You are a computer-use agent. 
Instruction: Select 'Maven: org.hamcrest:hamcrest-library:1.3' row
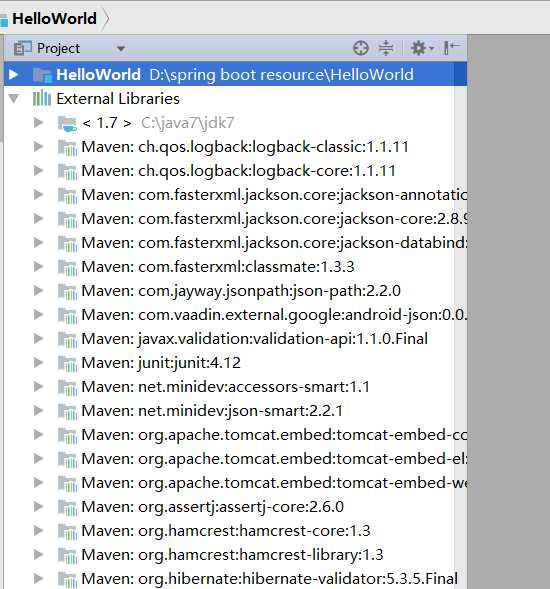pyautogui.click(x=236, y=555)
